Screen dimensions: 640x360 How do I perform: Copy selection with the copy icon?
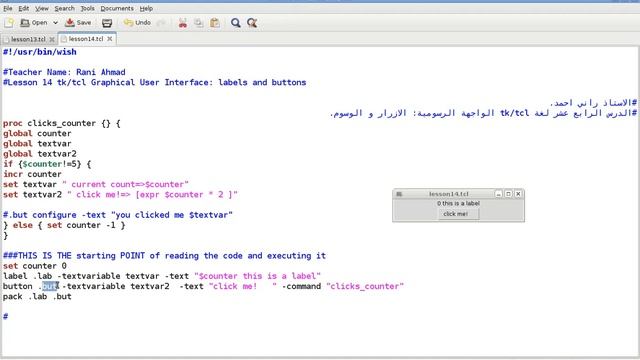tap(198, 23)
